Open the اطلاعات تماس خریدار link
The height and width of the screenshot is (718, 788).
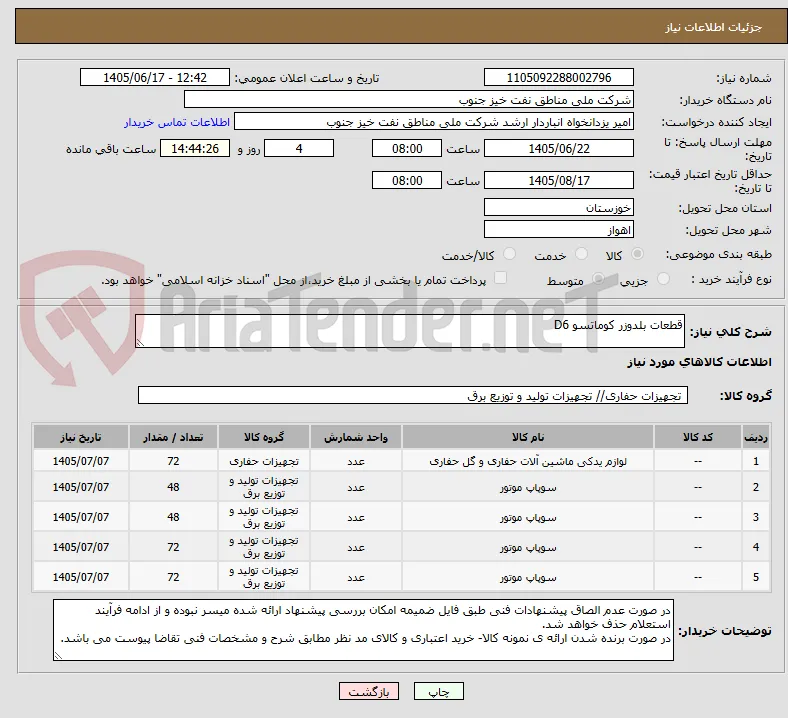pyautogui.click(x=177, y=122)
